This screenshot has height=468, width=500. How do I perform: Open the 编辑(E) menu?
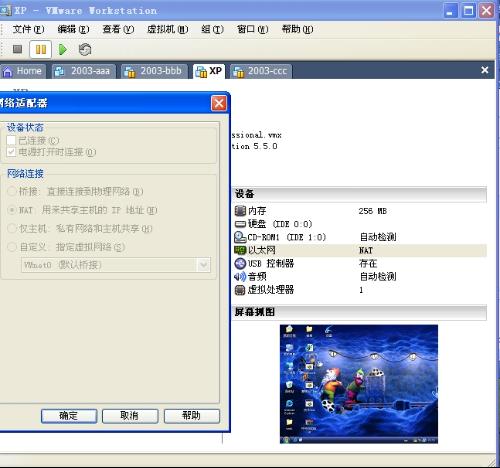[x=73, y=29]
